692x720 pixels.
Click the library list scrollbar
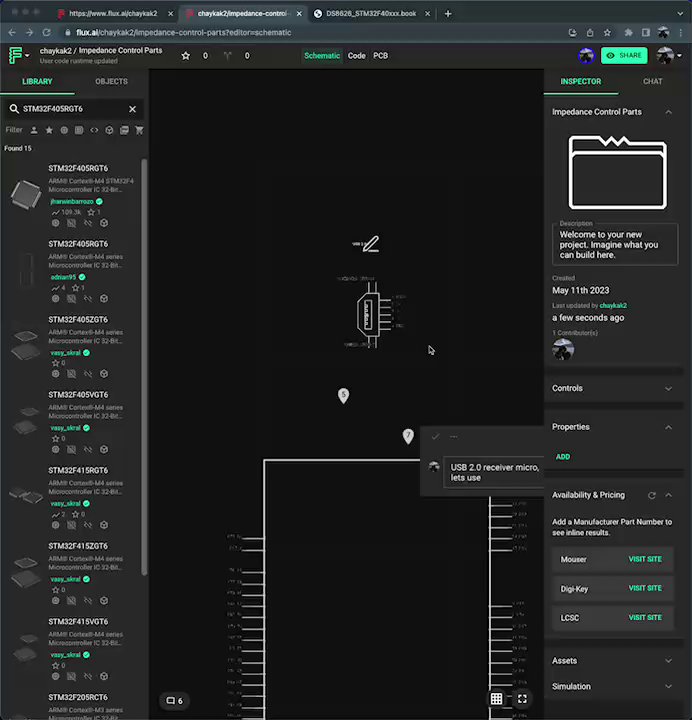coord(144,367)
